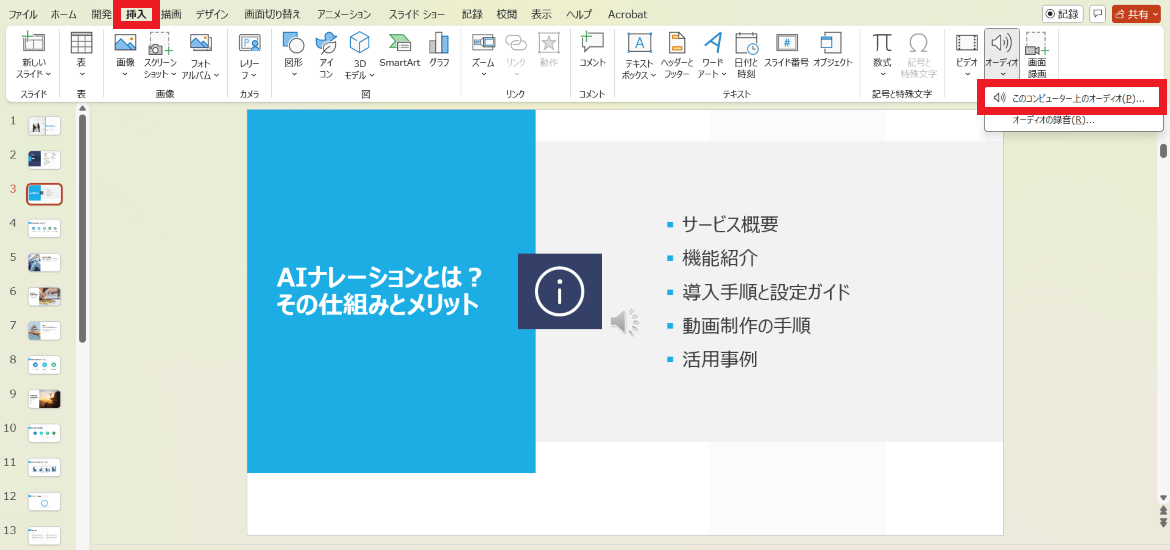Open the Shapes (図形) gallery icon
This screenshot has width=1170, height=550.
coord(294,43)
